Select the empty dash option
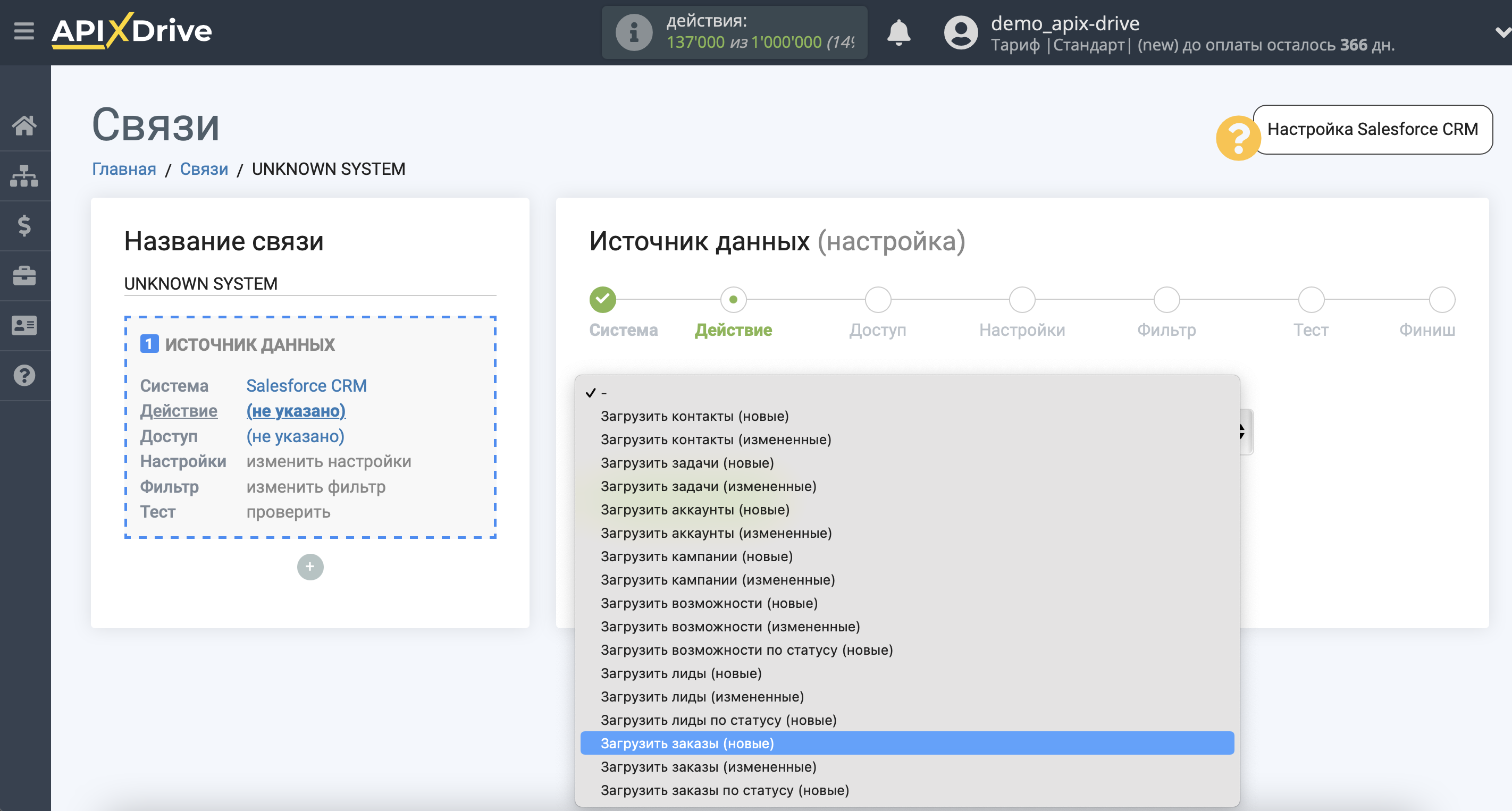1512x811 pixels. [907, 393]
